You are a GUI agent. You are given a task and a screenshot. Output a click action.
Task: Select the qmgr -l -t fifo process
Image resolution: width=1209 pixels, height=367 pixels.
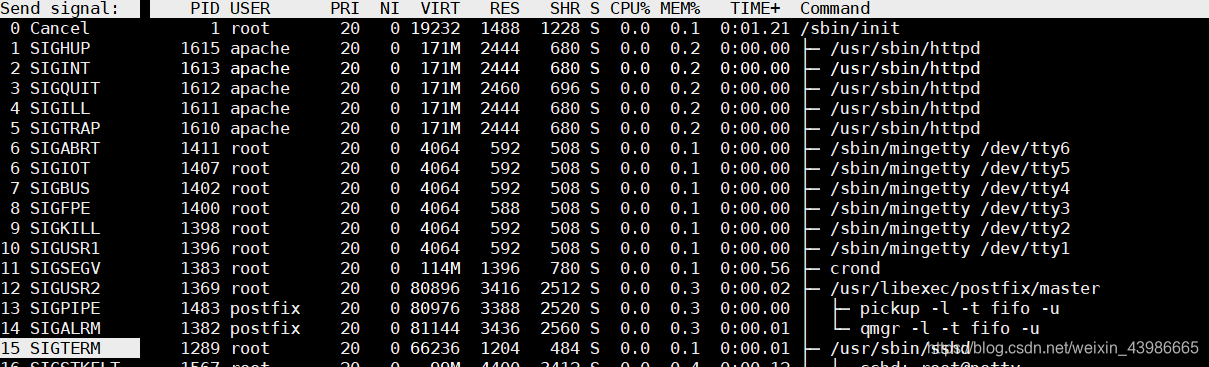pos(679,328)
